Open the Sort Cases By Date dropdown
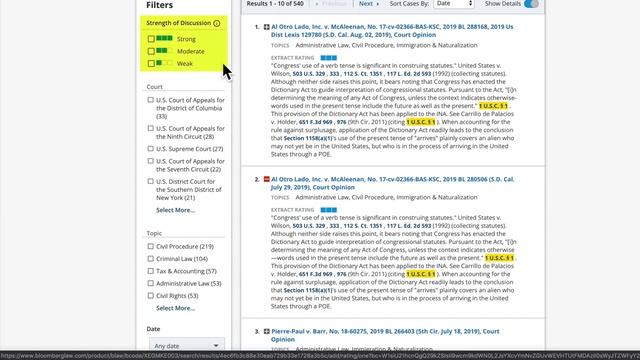Screen dimensions: 640x360 (453, 4)
